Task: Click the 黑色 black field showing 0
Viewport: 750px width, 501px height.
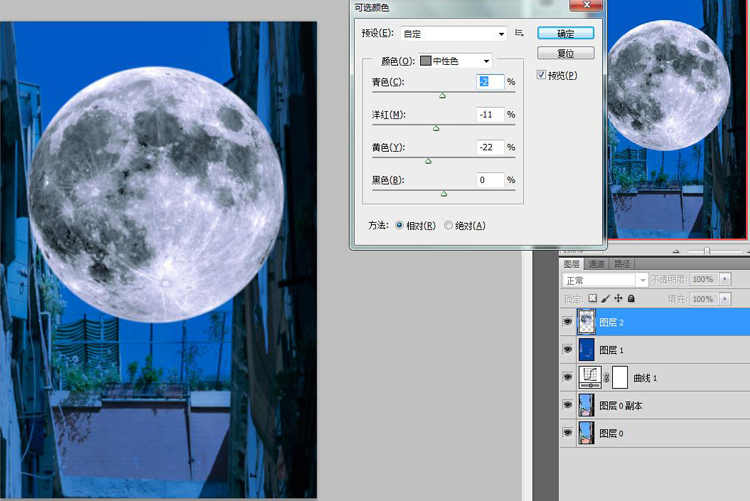Action: click(x=490, y=180)
